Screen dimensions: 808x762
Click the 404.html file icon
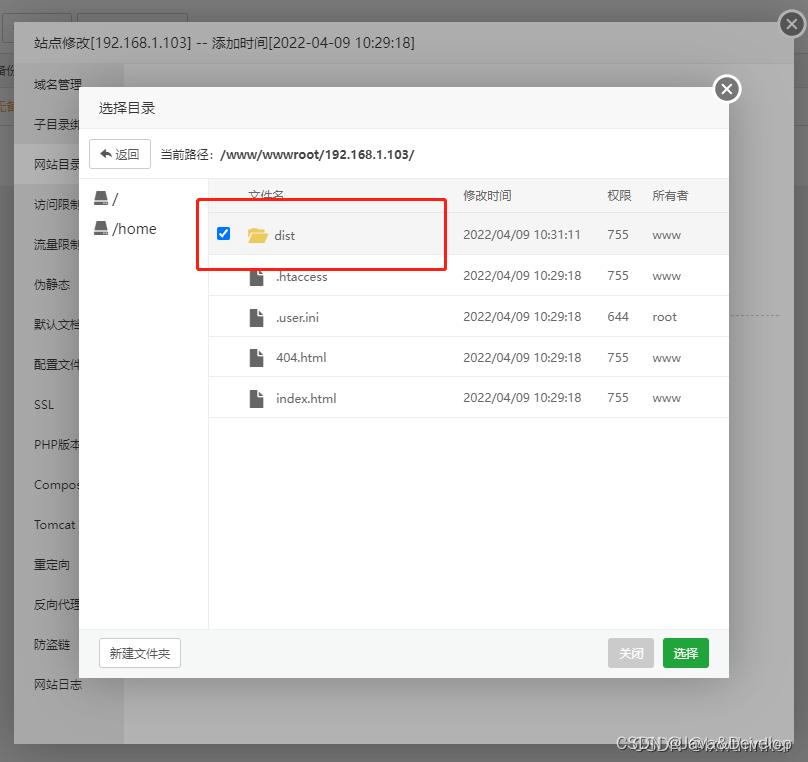point(257,358)
